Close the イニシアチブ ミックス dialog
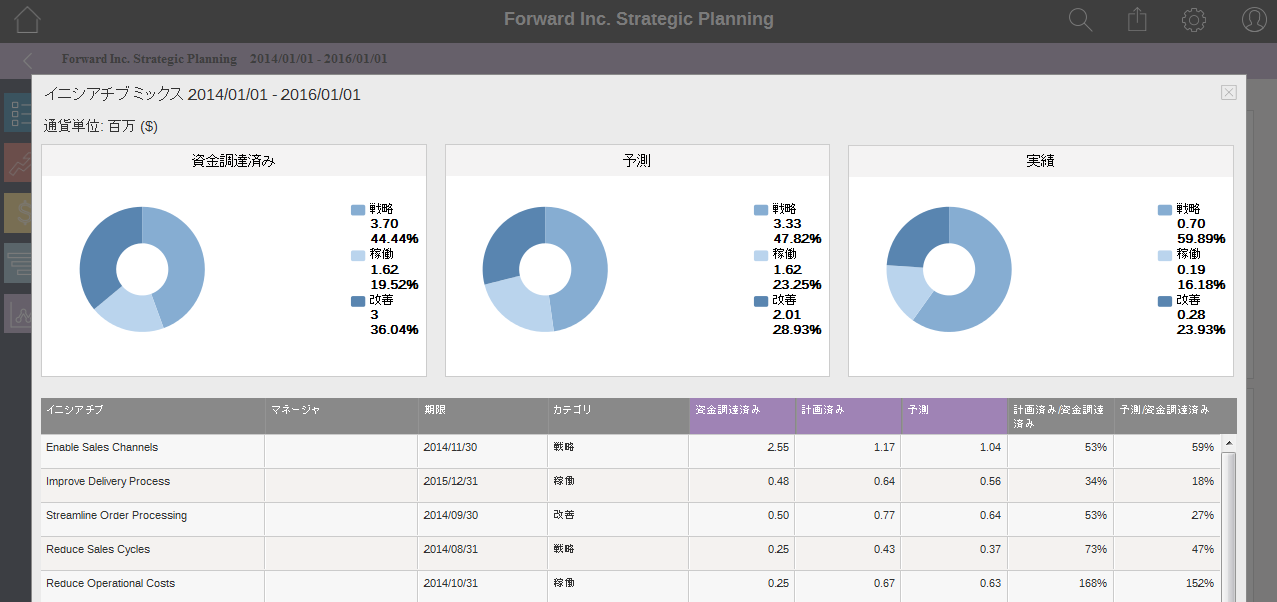Screen dimensions: 1277x602 point(1229,93)
